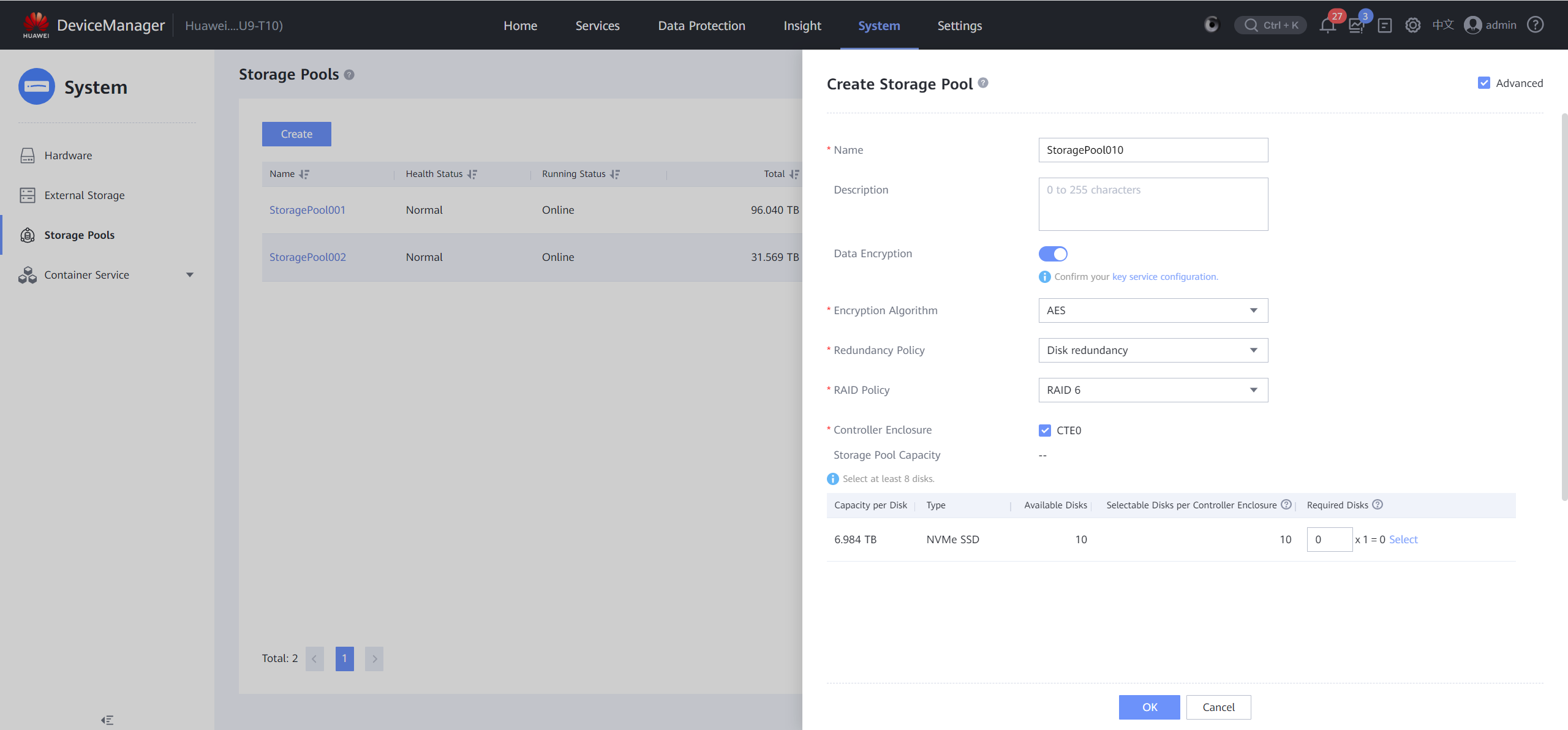Uncheck the Advanced checkbox
The height and width of the screenshot is (730, 1568).
tap(1483, 83)
